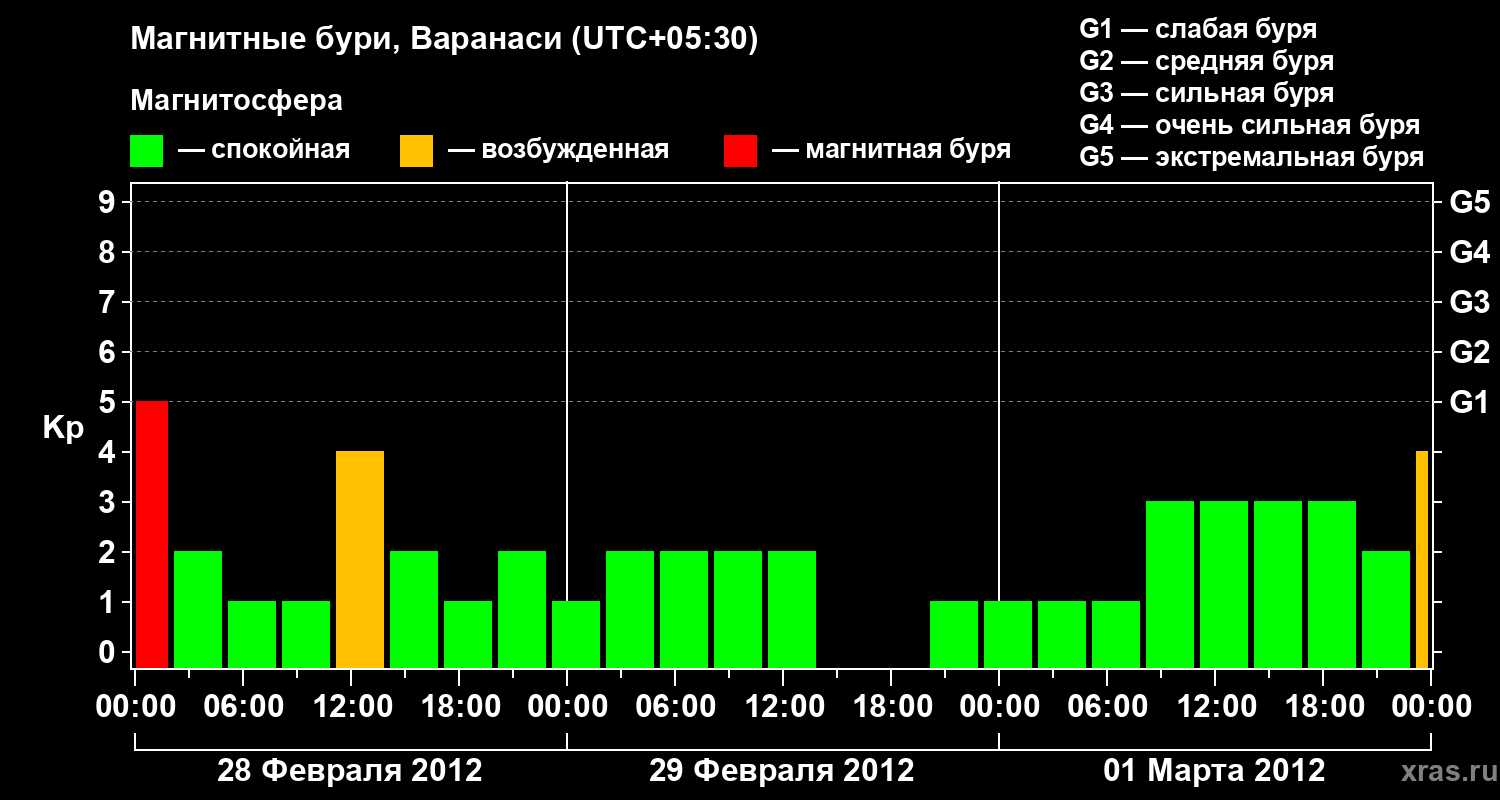
Task: Click the red 'магнитная буря' legend swatch
Action: 741,151
